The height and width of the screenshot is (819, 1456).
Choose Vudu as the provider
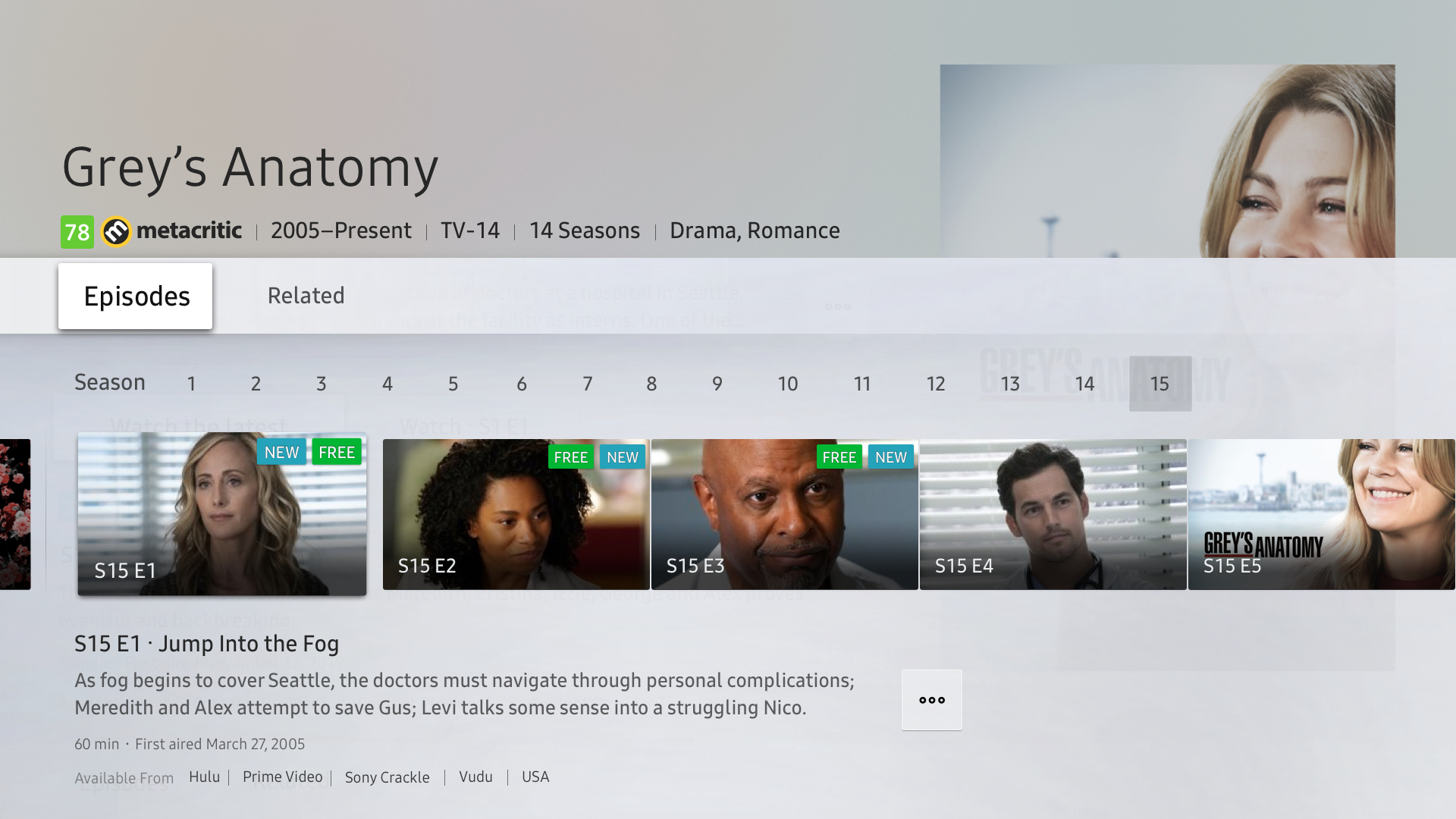point(475,777)
